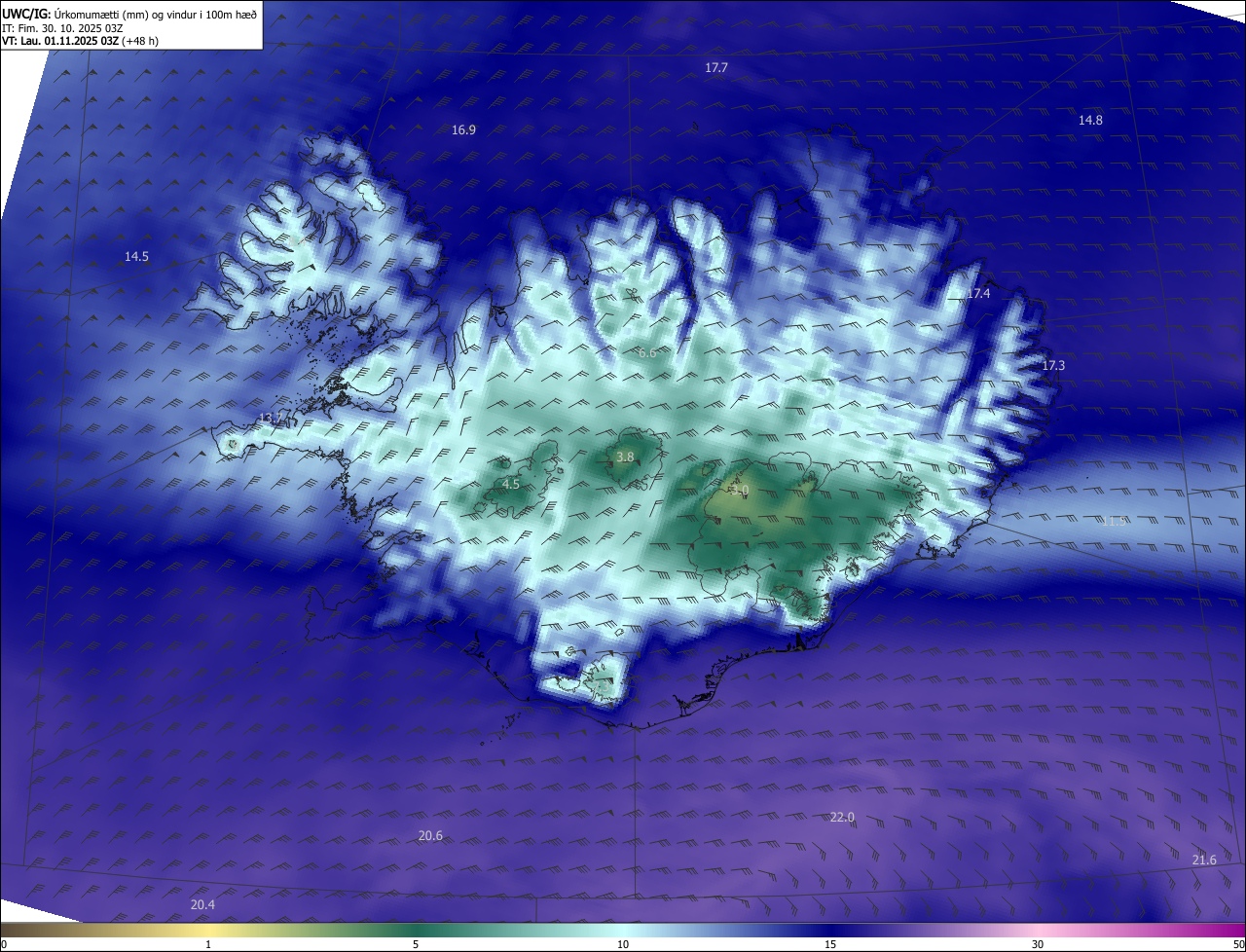The height and width of the screenshot is (952, 1246).
Task: Click the color scale label 1
Action: tap(208, 944)
